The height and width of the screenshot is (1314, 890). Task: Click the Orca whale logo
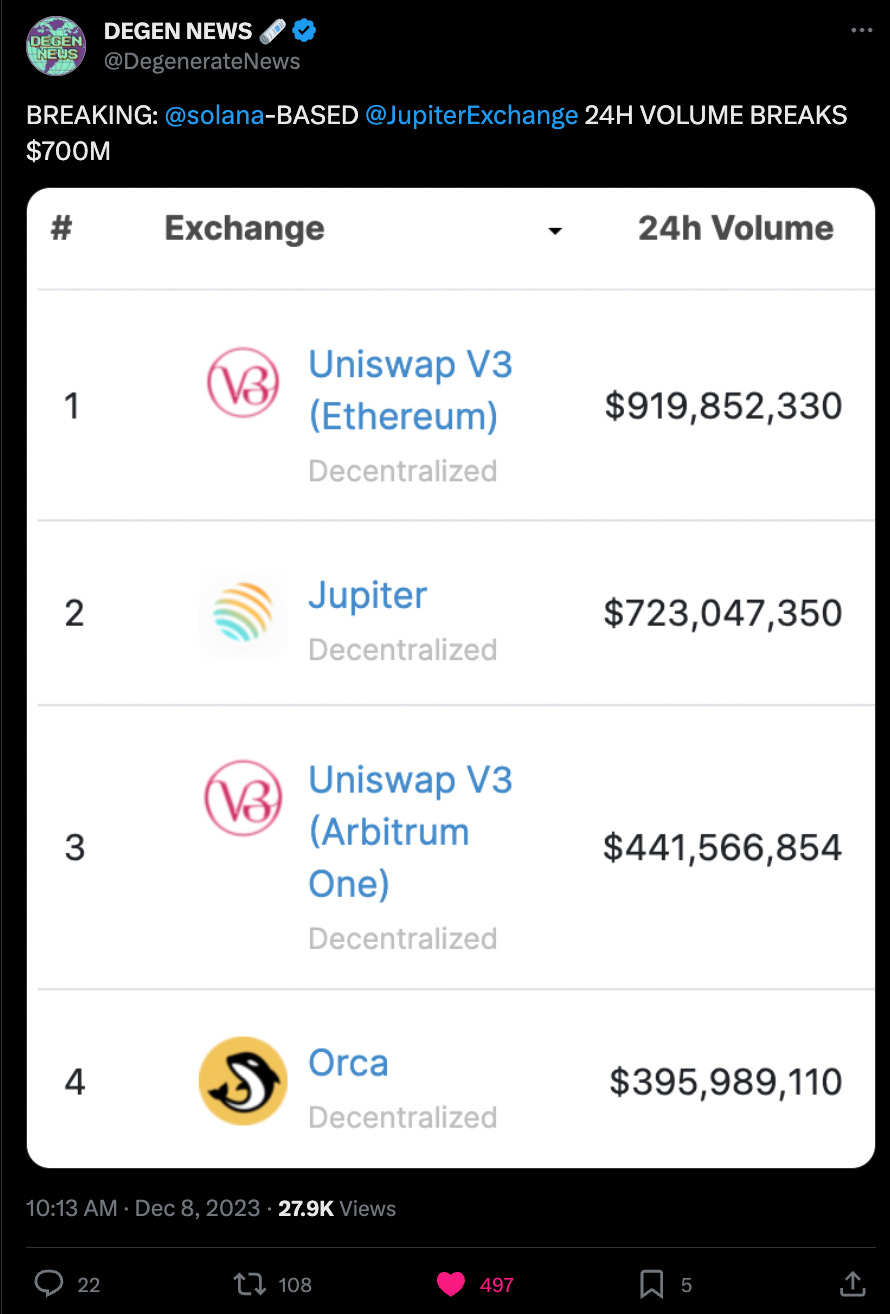243,1081
